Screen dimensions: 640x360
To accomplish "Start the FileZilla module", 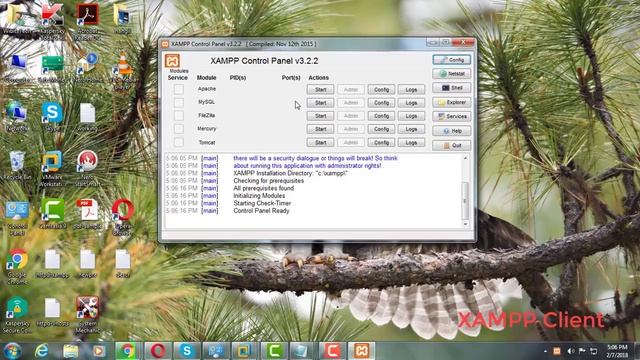I will (x=320, y=116).
